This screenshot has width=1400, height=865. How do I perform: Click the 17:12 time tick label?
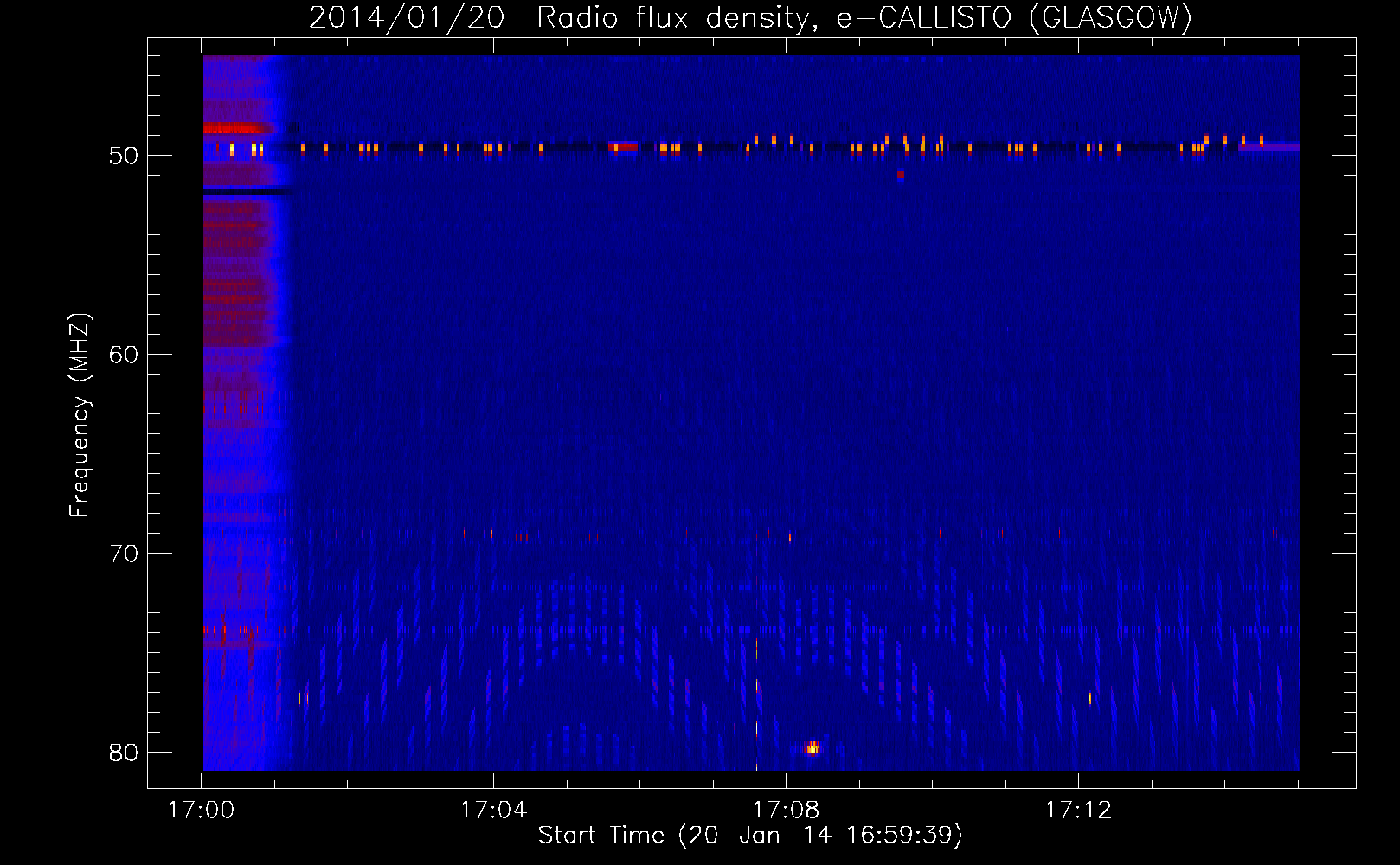(1078, 810)
